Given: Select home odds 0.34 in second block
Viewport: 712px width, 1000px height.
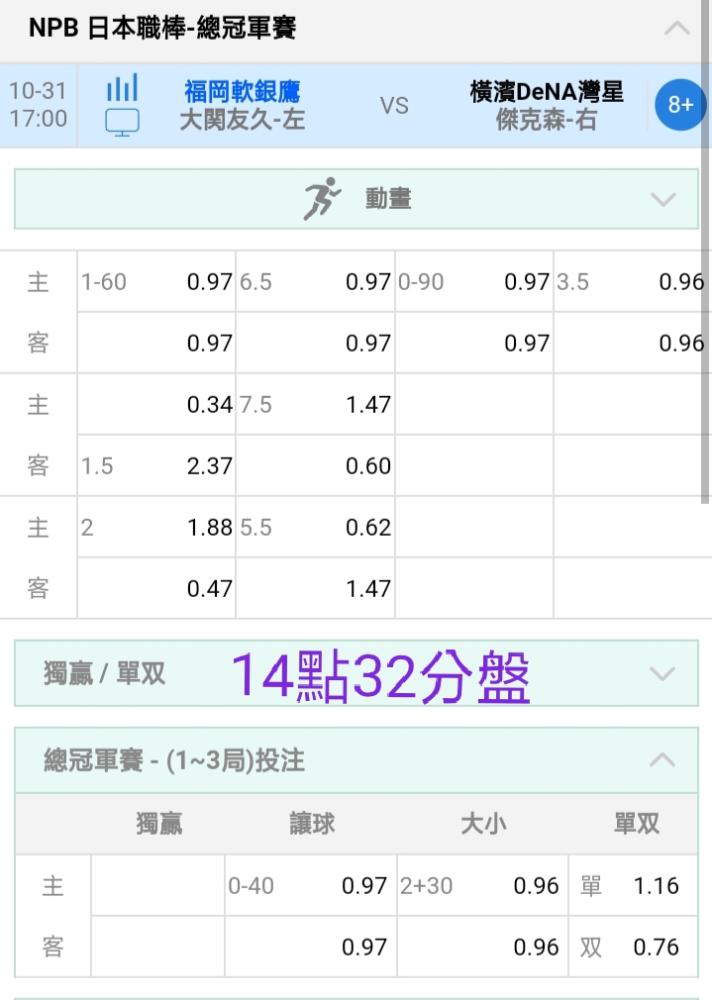Looking at the screenshot, I should [156, 404].
